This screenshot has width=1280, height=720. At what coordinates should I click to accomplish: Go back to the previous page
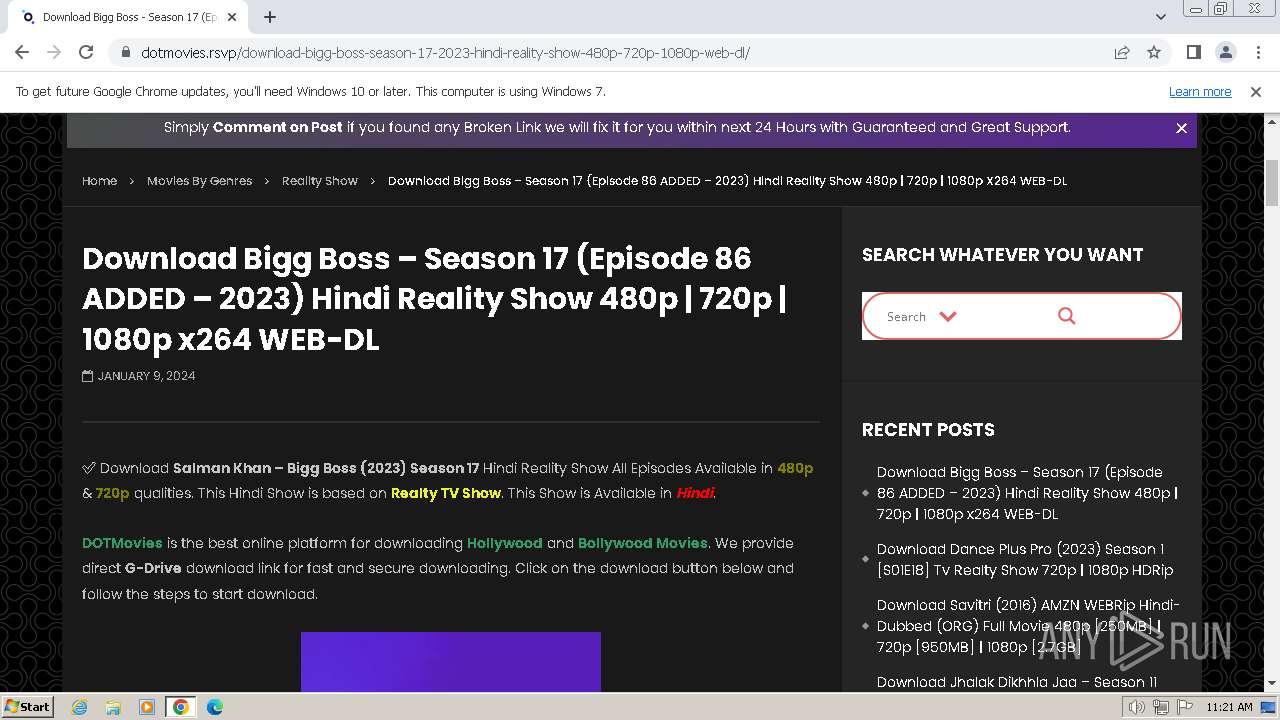[x=22, y=52]
